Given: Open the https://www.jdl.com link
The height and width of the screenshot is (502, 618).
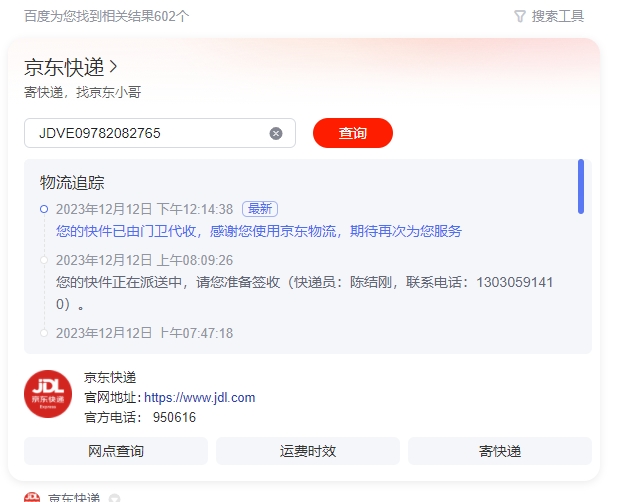Looking at the screenshot, I should [x=199, y=397].
